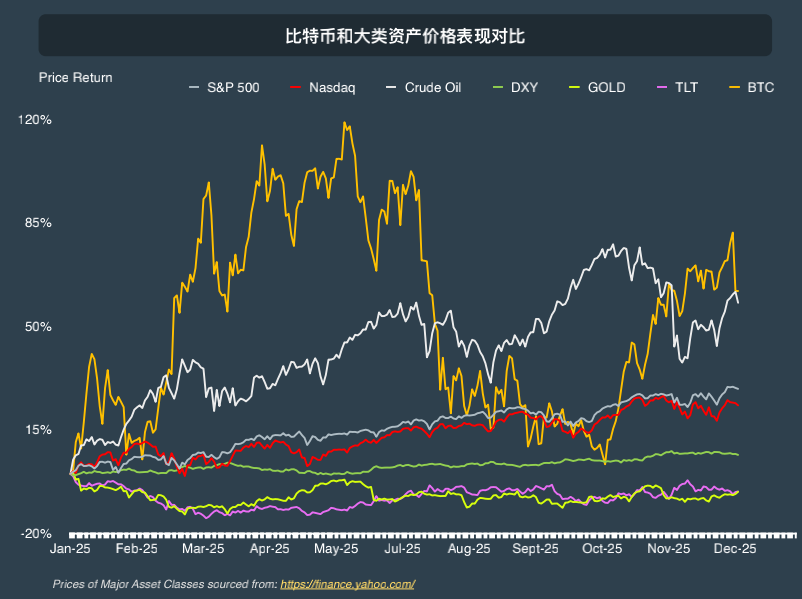Click the -20% y-axis label
The height and width of the screenshot is (599, 802).
[x=36, y=534]
